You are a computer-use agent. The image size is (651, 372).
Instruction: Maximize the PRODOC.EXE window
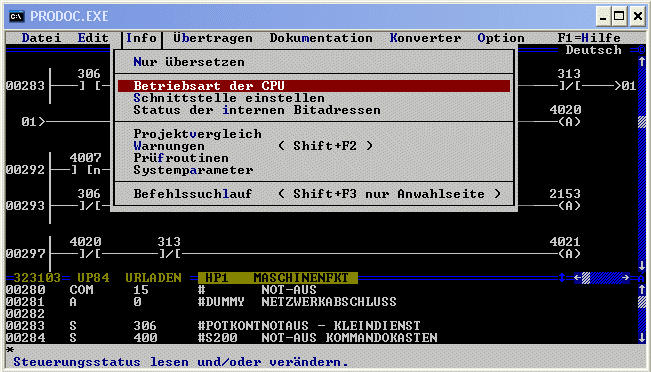click(619, 17)
